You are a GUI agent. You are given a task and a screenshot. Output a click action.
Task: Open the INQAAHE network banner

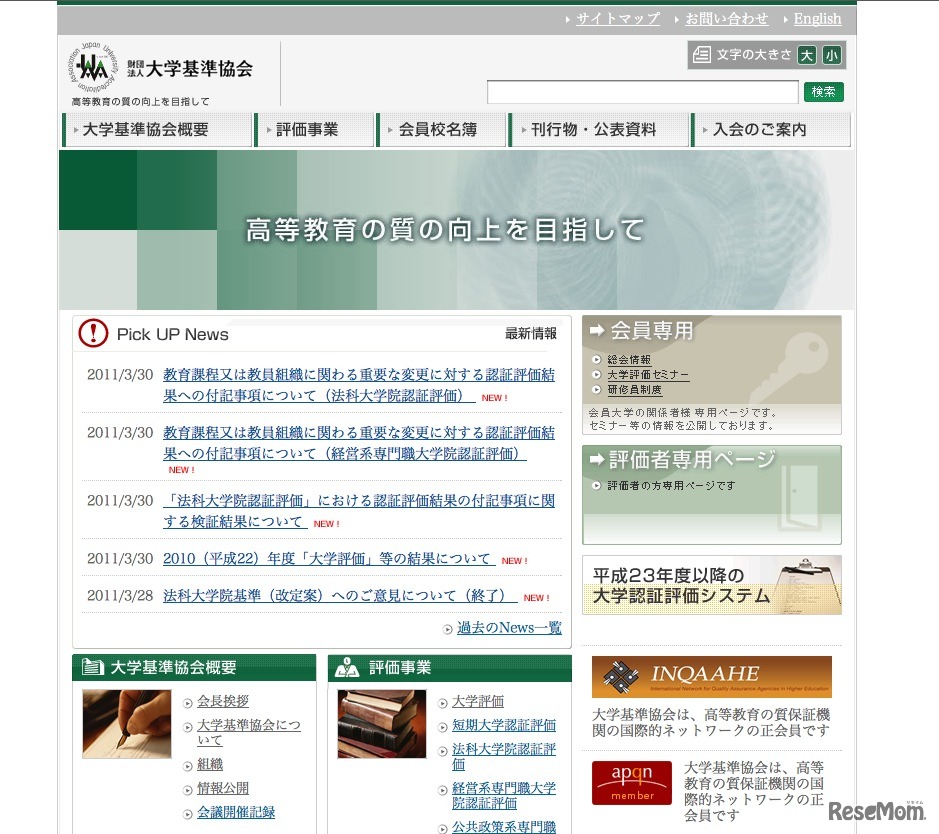[x=711, y=676]
